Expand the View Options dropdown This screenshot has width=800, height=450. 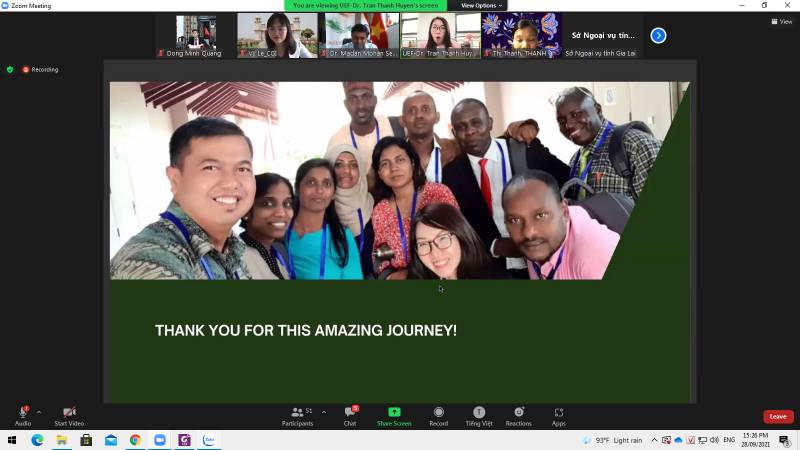(x=481, y=5)
